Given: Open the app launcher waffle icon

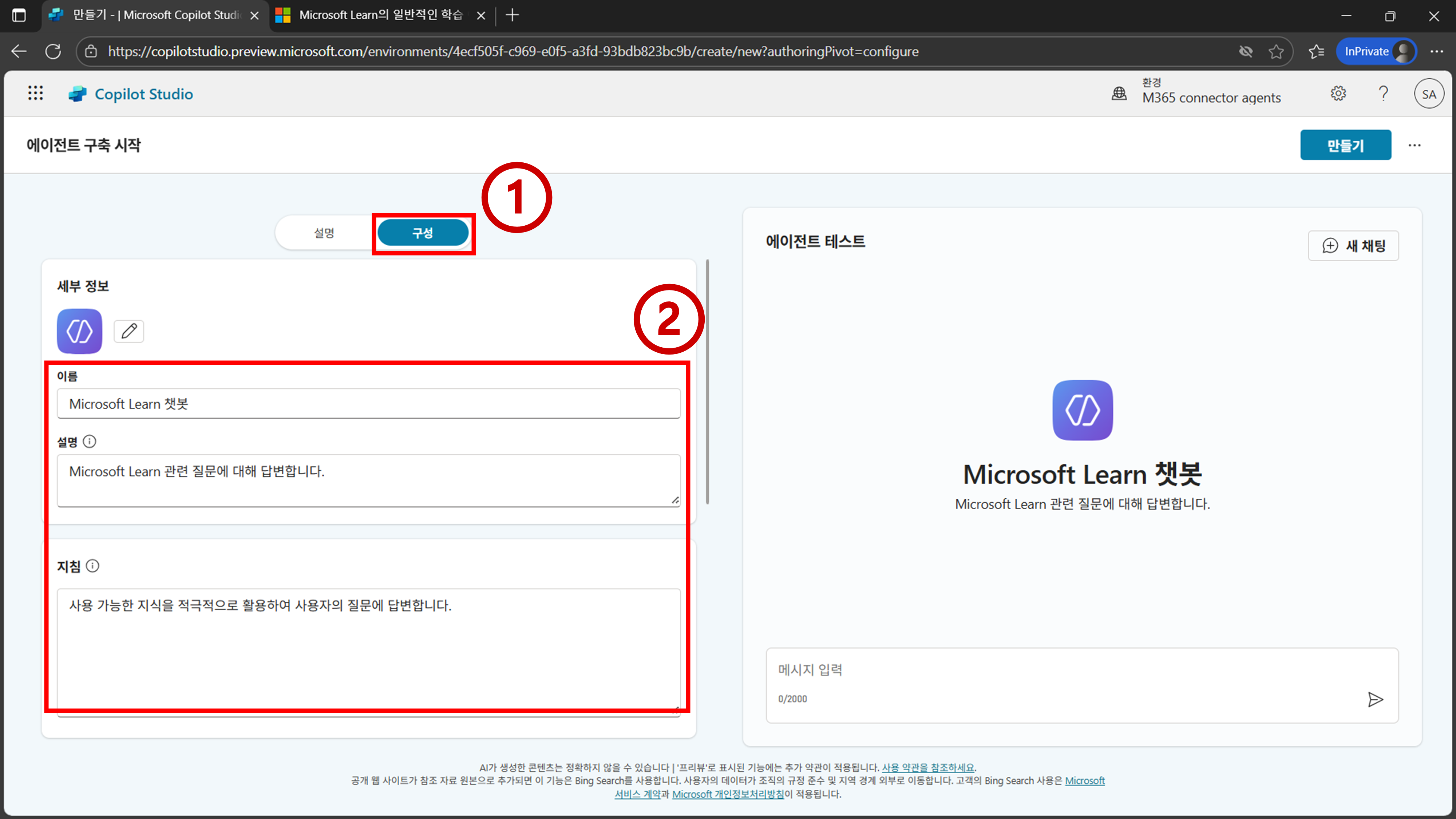Looking at the screenshot, I should (x=36, y=93).
